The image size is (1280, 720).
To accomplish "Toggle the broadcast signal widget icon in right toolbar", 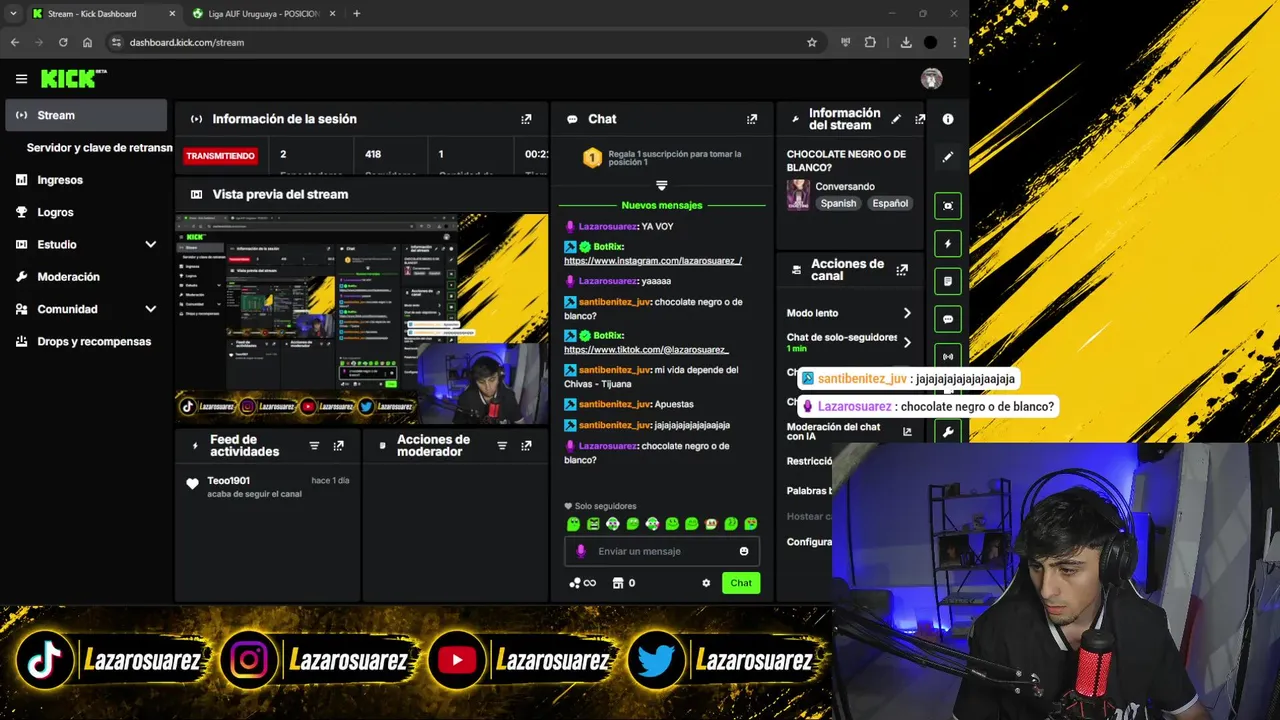I will tap(948, 356).
